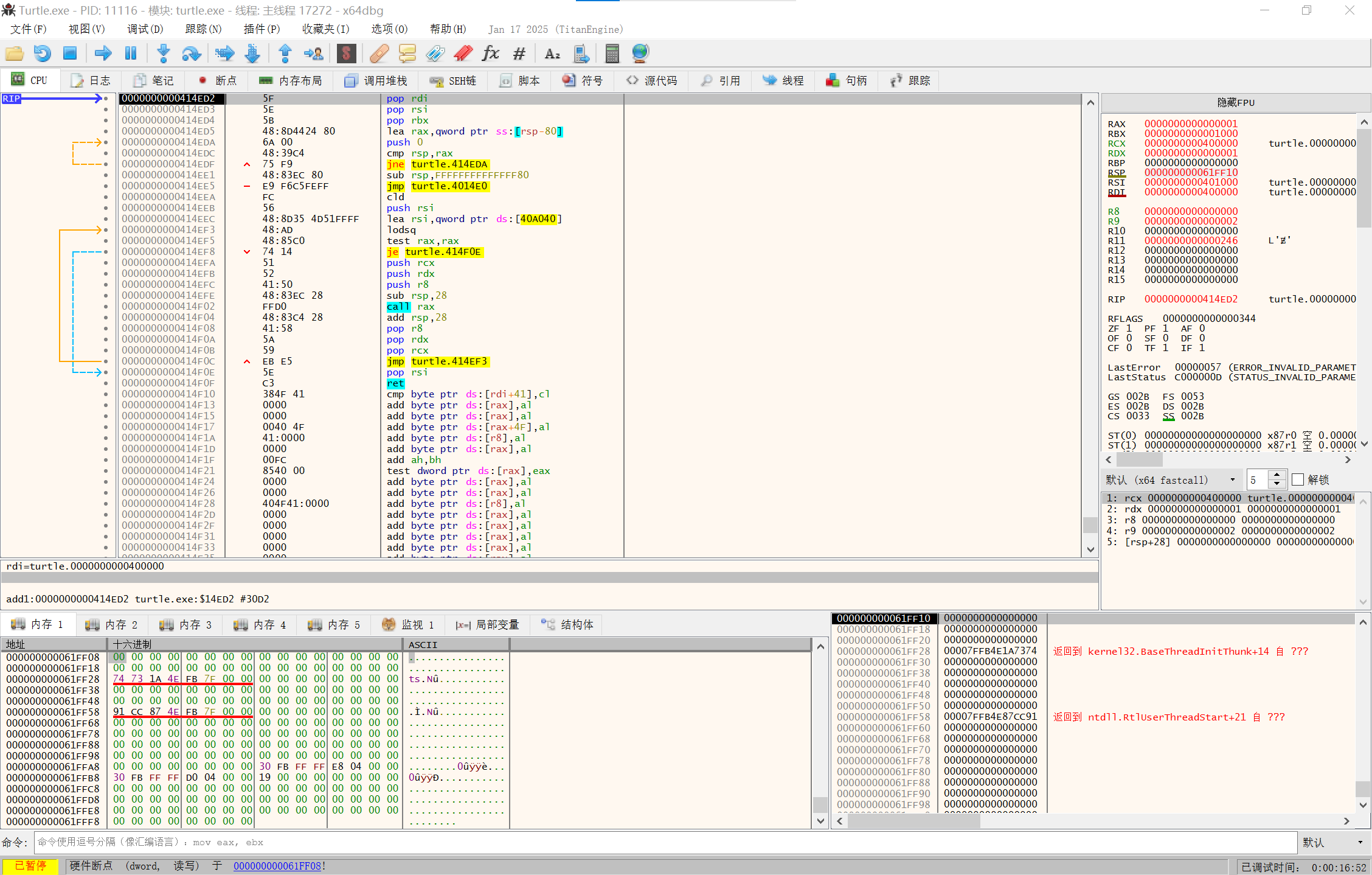Step into with the down-arrow dot icon
This screenshot has width=1372, height=875.
coord(164,54)
